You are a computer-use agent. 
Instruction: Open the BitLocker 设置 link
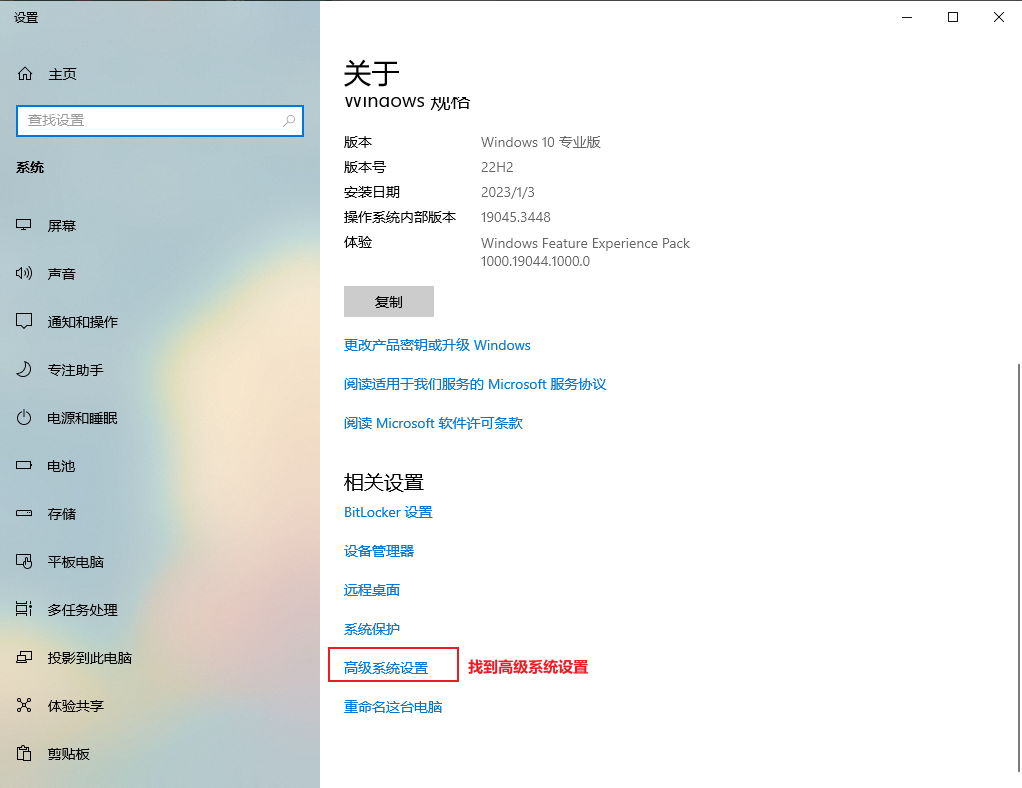[x=388, y=512]
